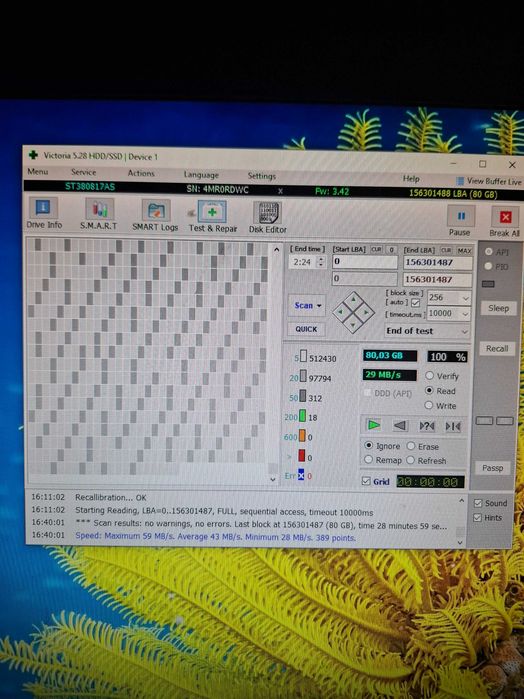The height and width of the screenshot is (699, 524).
Task: Open the Service menu
Action: point(83,172)
